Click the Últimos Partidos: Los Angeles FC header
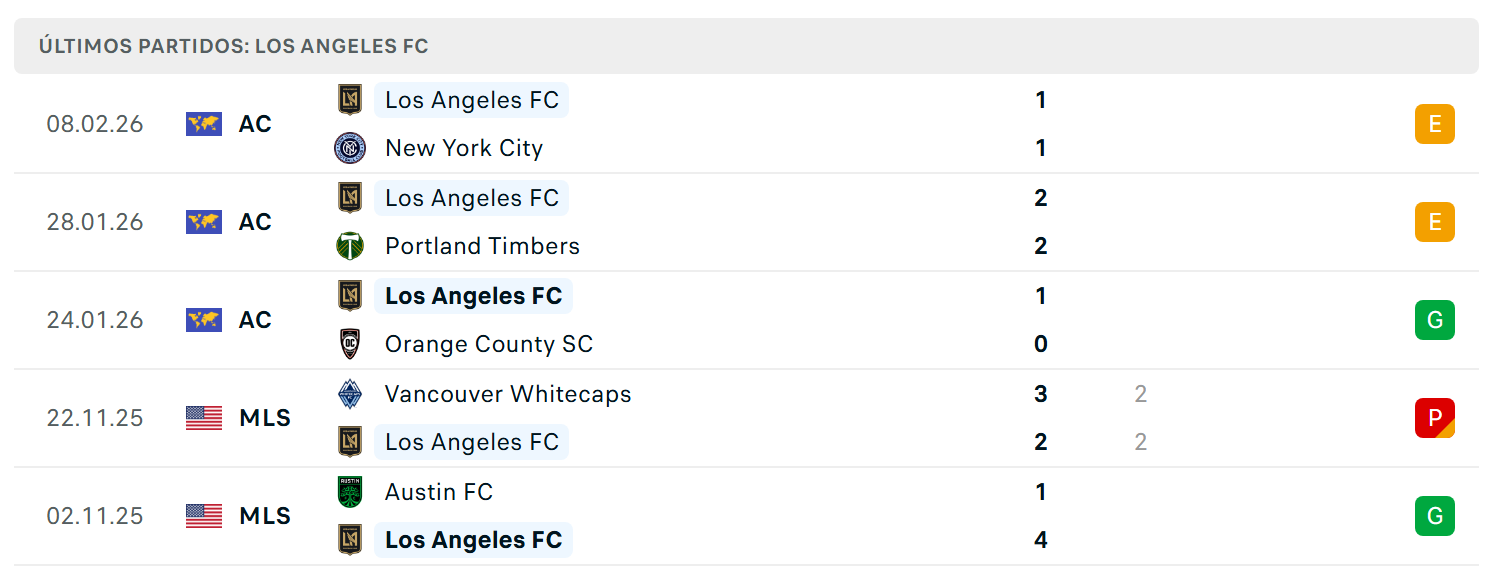 click(746, 46)
